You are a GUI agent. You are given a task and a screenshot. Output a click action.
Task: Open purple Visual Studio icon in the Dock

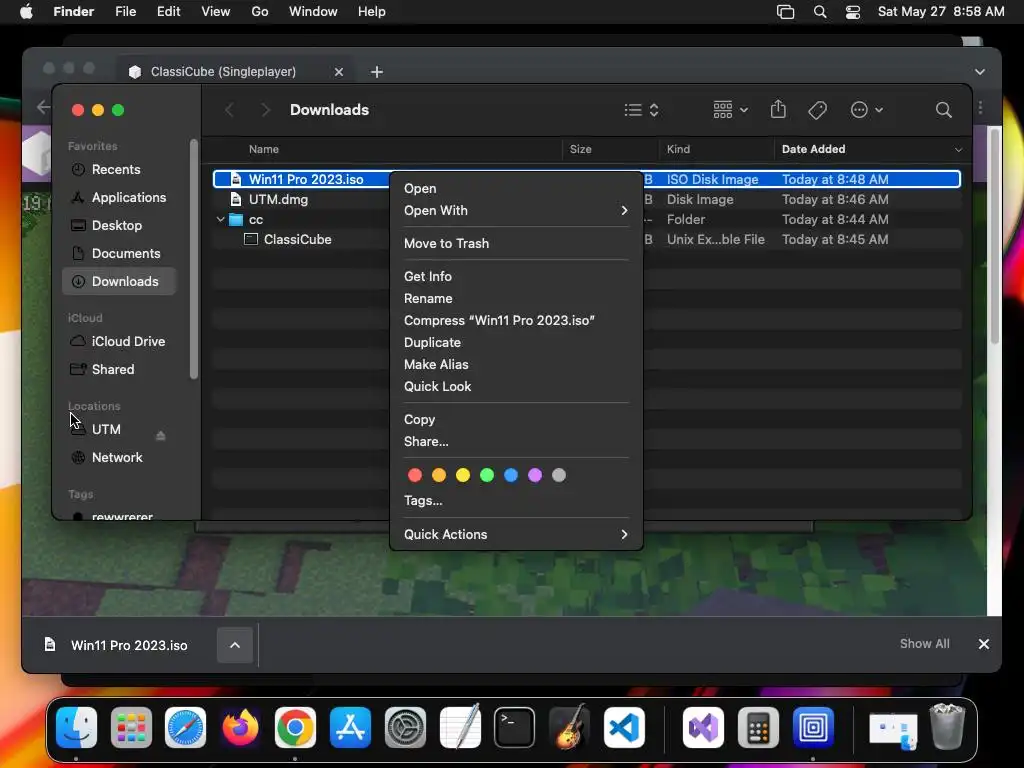[x=703, y=727]
